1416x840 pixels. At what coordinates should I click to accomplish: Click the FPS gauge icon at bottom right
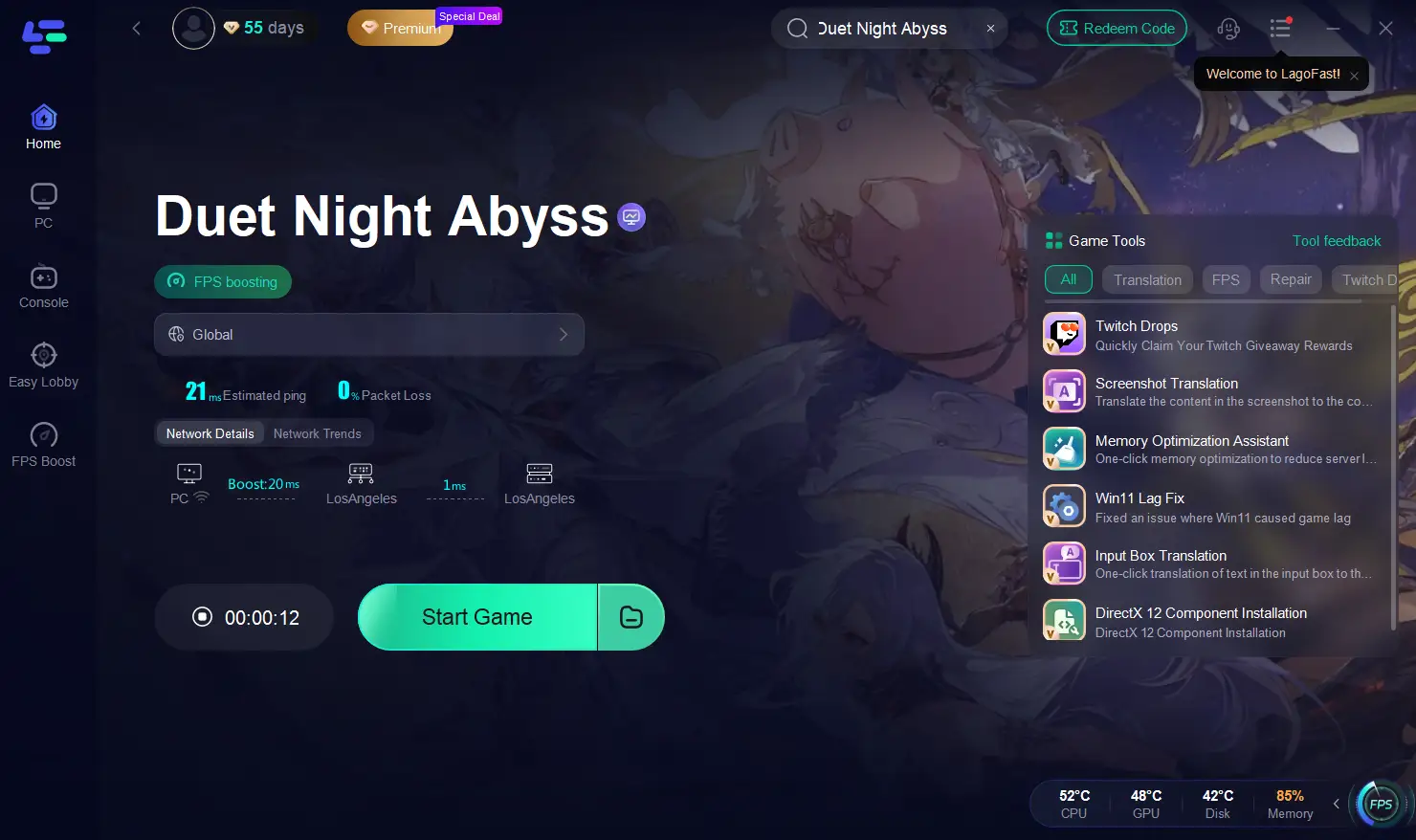point(1380,804)
